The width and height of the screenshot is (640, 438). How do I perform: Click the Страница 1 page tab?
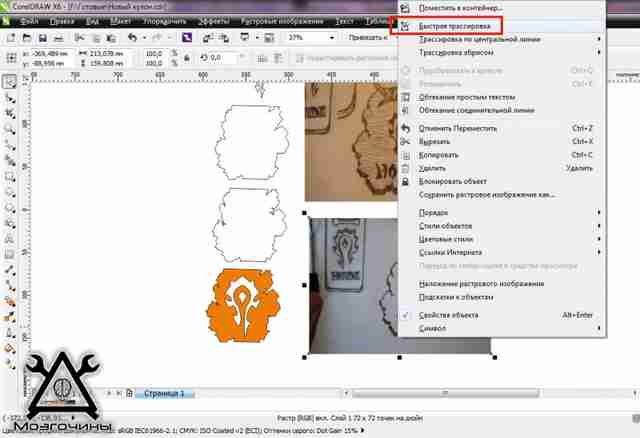164,394
